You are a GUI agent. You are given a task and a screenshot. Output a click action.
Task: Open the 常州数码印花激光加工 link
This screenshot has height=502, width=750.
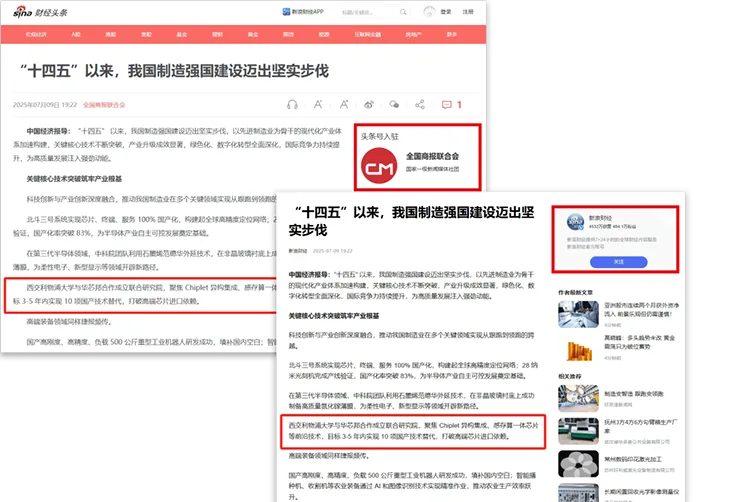point(632,459)
